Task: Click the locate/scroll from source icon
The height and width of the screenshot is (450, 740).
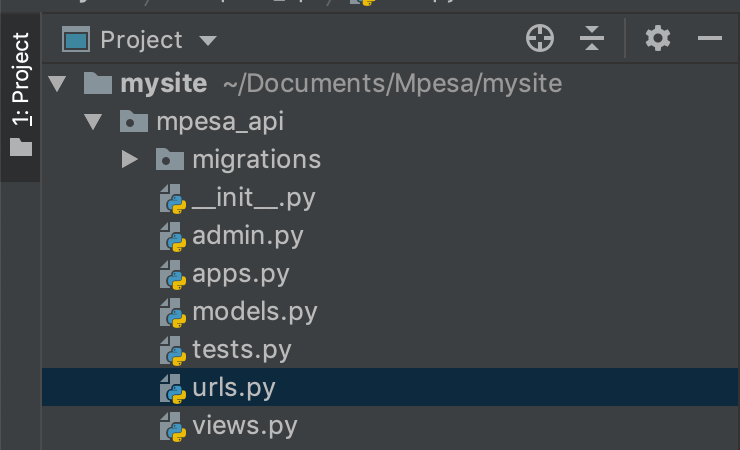Action: tap(540, 38)
